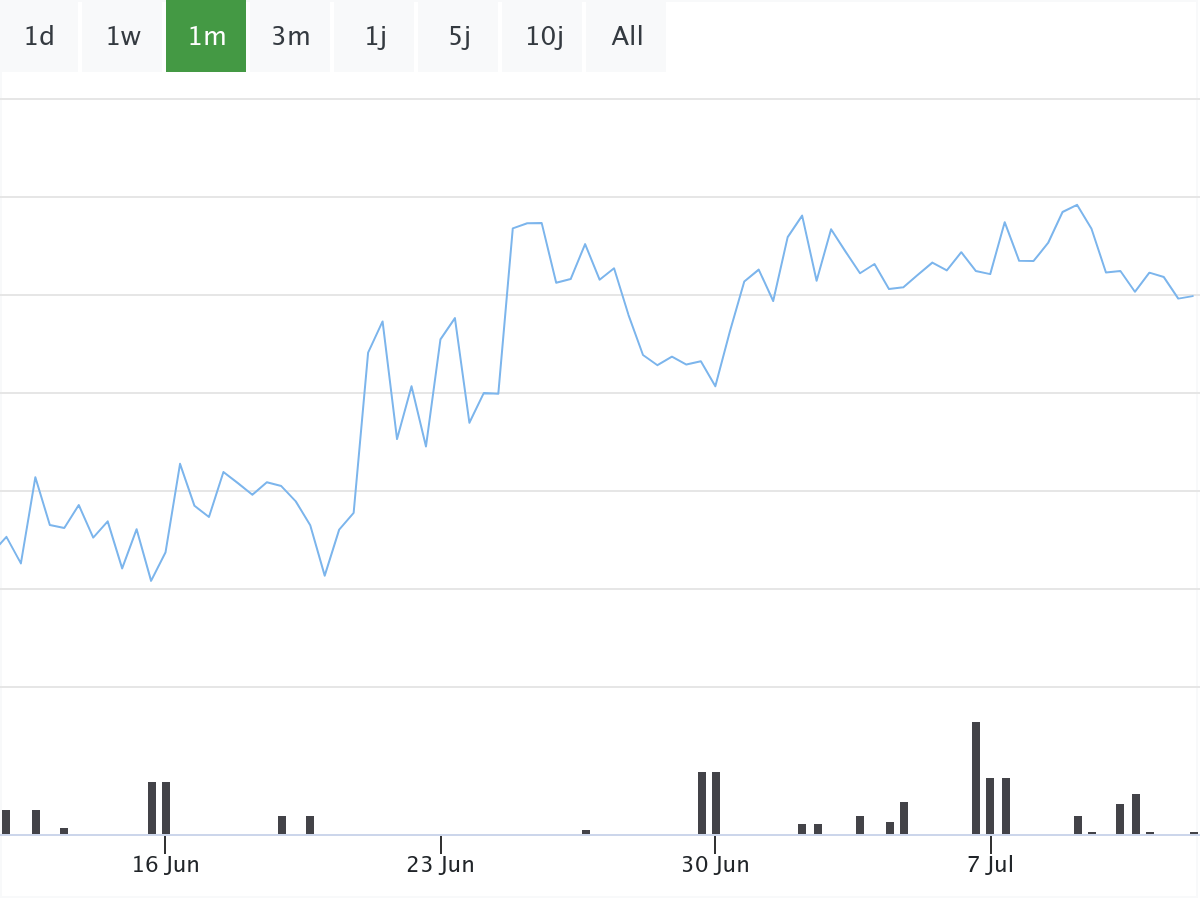Click the active green 1m tab
The image size is (1200, 900).
point(206,37)
